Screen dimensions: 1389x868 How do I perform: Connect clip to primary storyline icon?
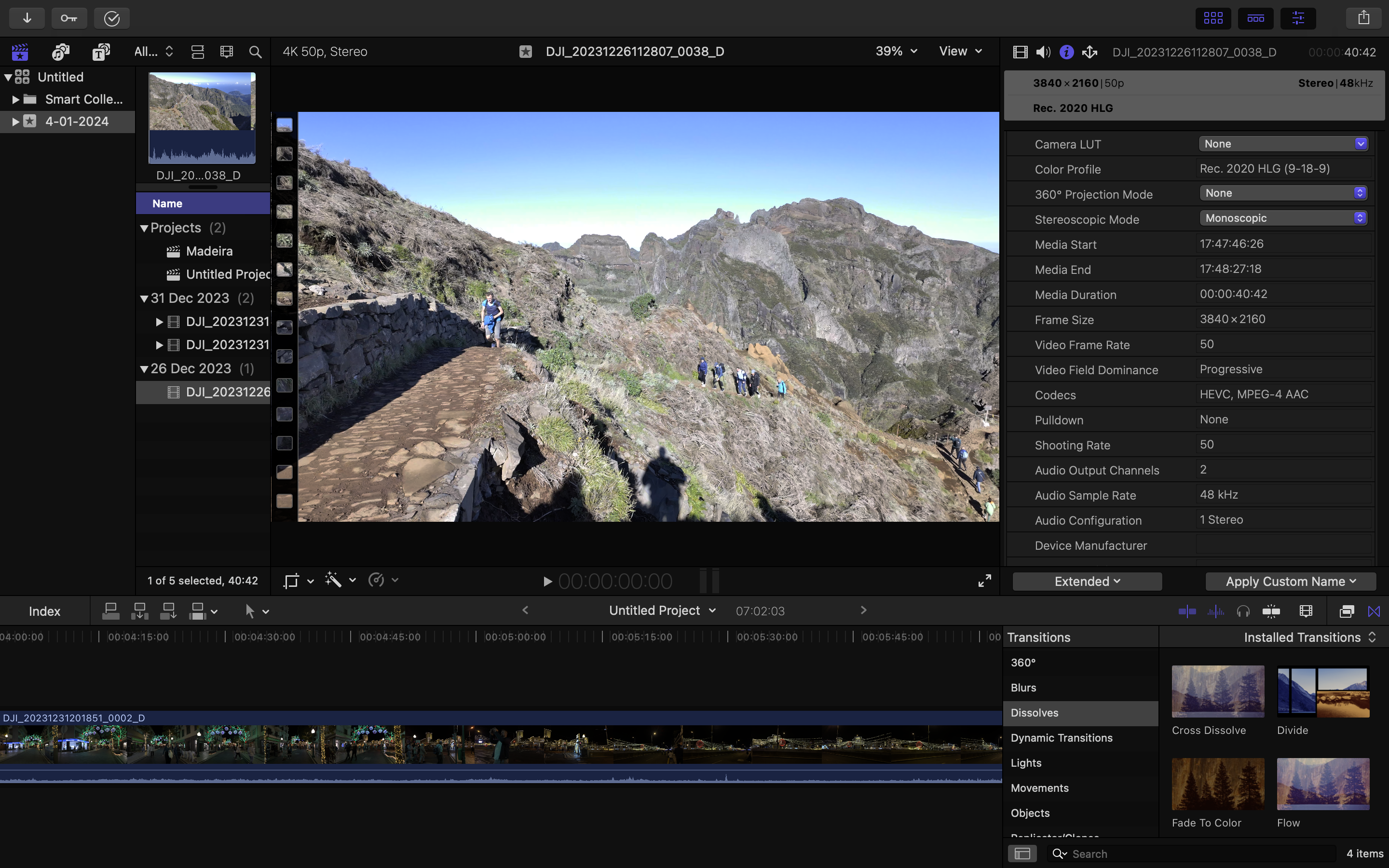tap(111, 611)
